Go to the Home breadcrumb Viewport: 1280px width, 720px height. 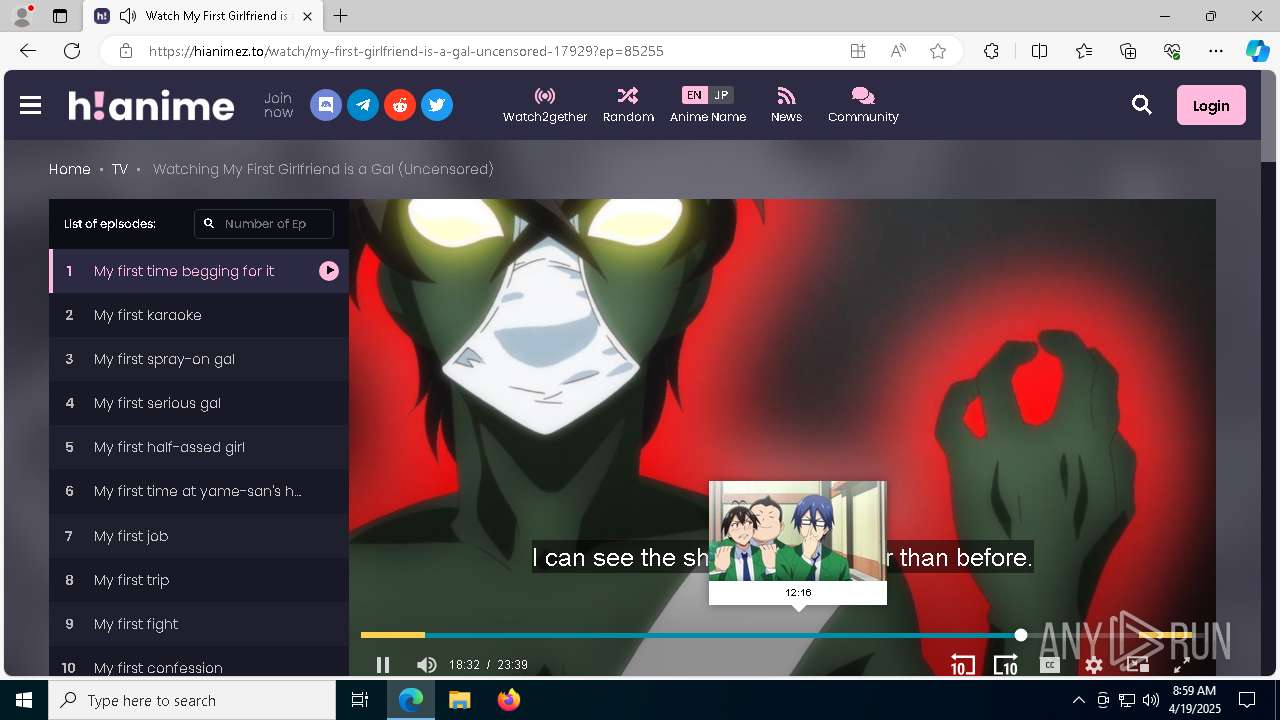[x=70, y=169]
